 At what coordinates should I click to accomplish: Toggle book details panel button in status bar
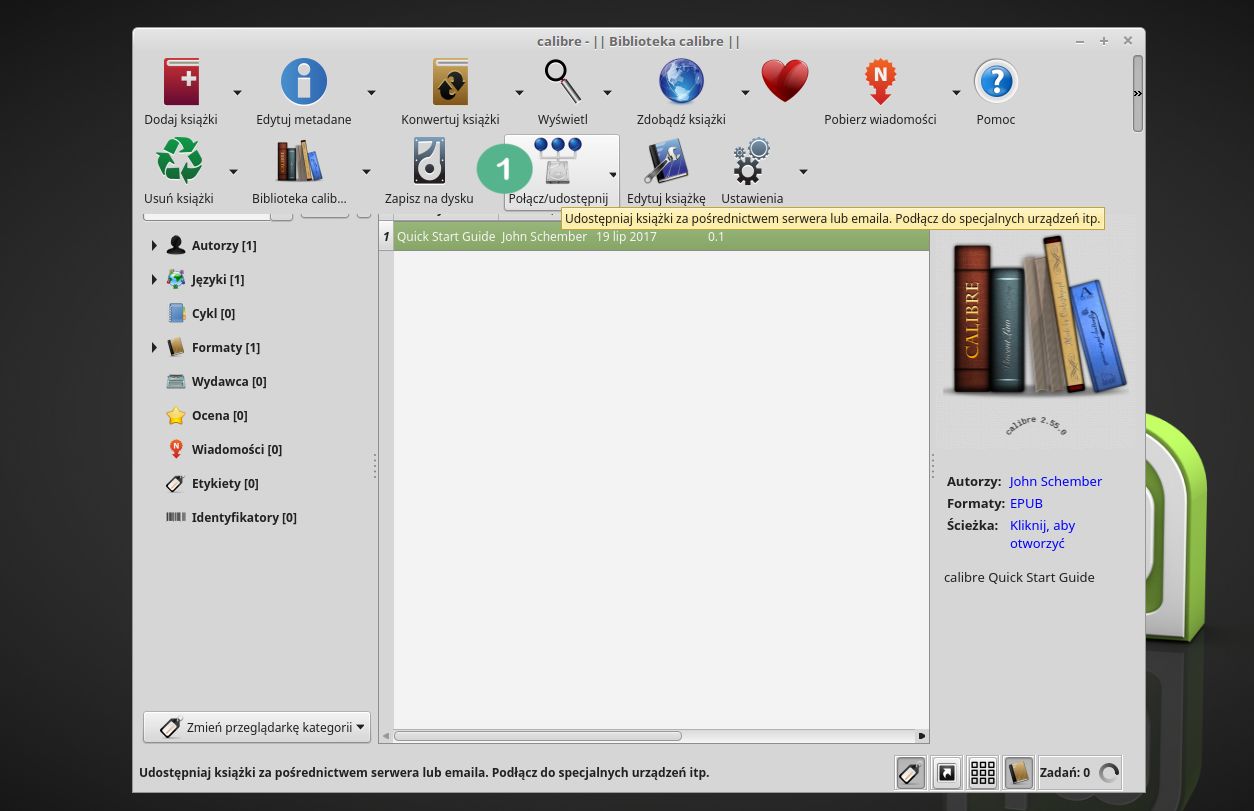tap(1018, 772)
